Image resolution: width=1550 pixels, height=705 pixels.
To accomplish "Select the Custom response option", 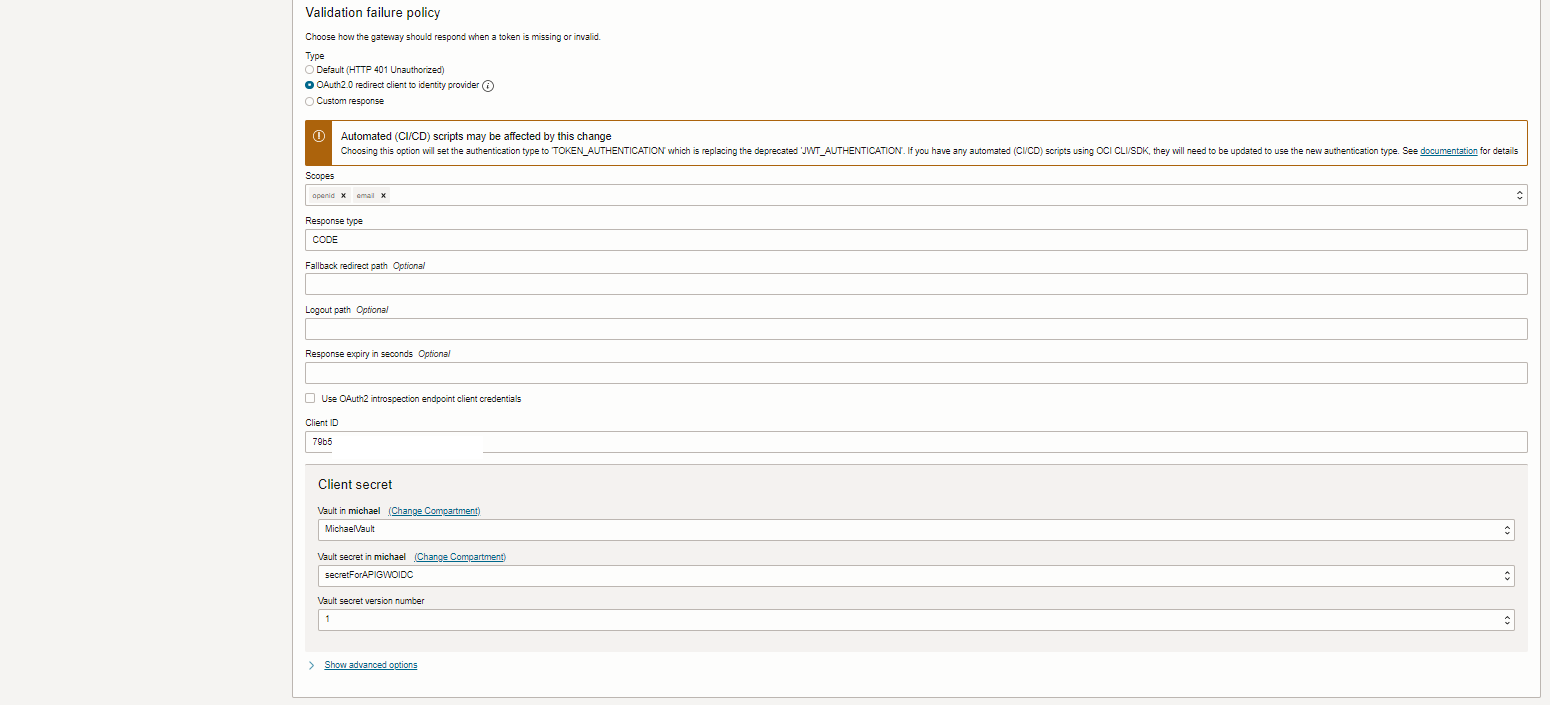I will click(310, 100).
